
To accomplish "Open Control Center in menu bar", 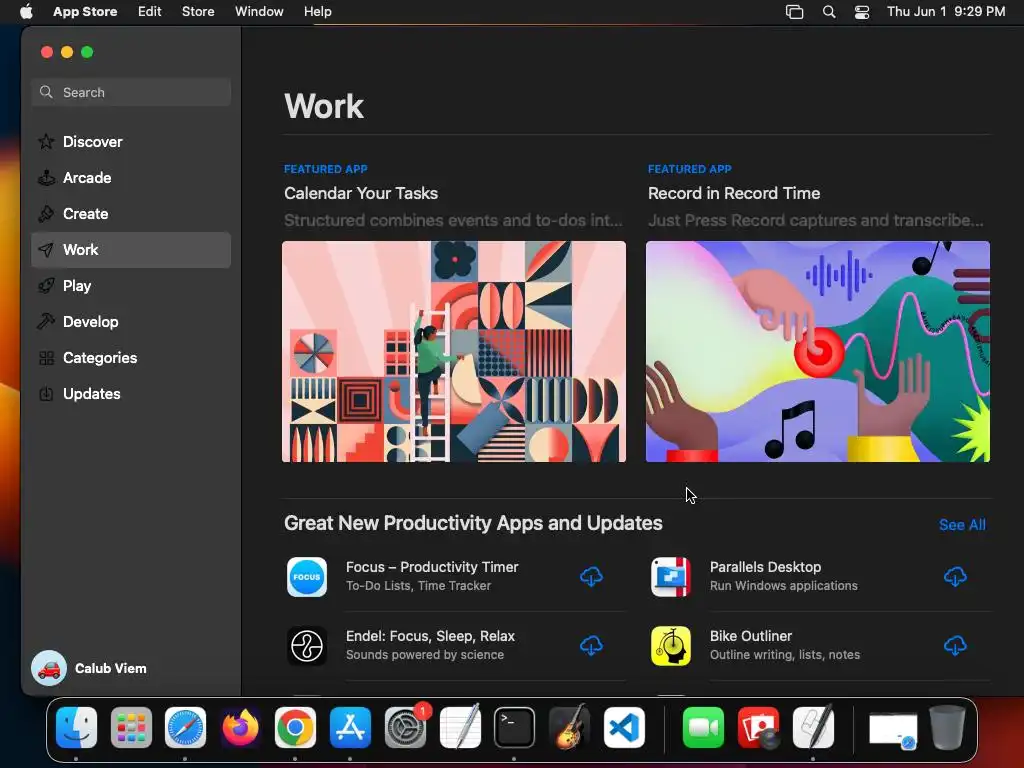I will point(861,12).
